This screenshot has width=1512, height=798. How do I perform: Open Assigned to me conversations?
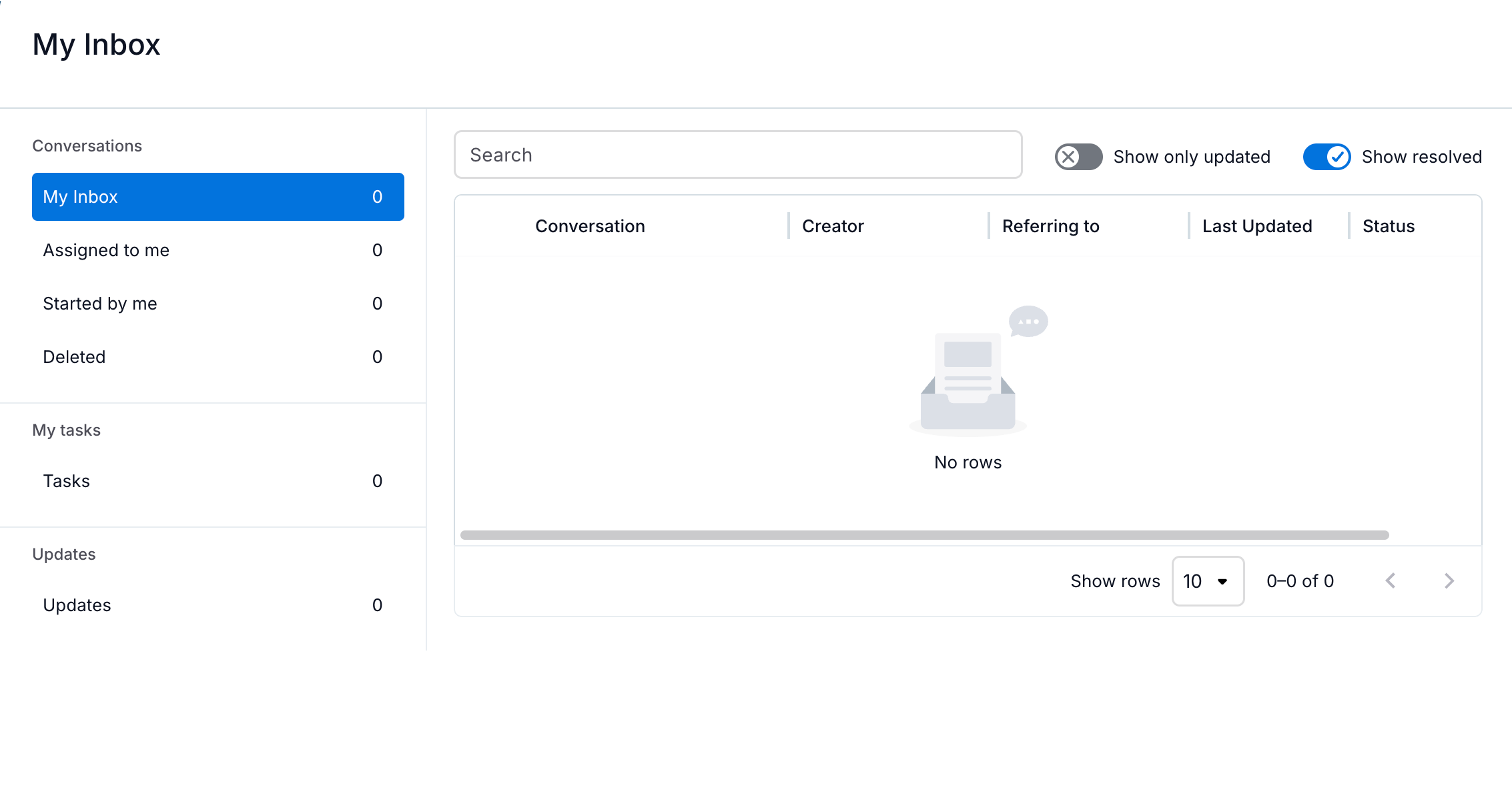pyautogui.click(x=218, y=250)
